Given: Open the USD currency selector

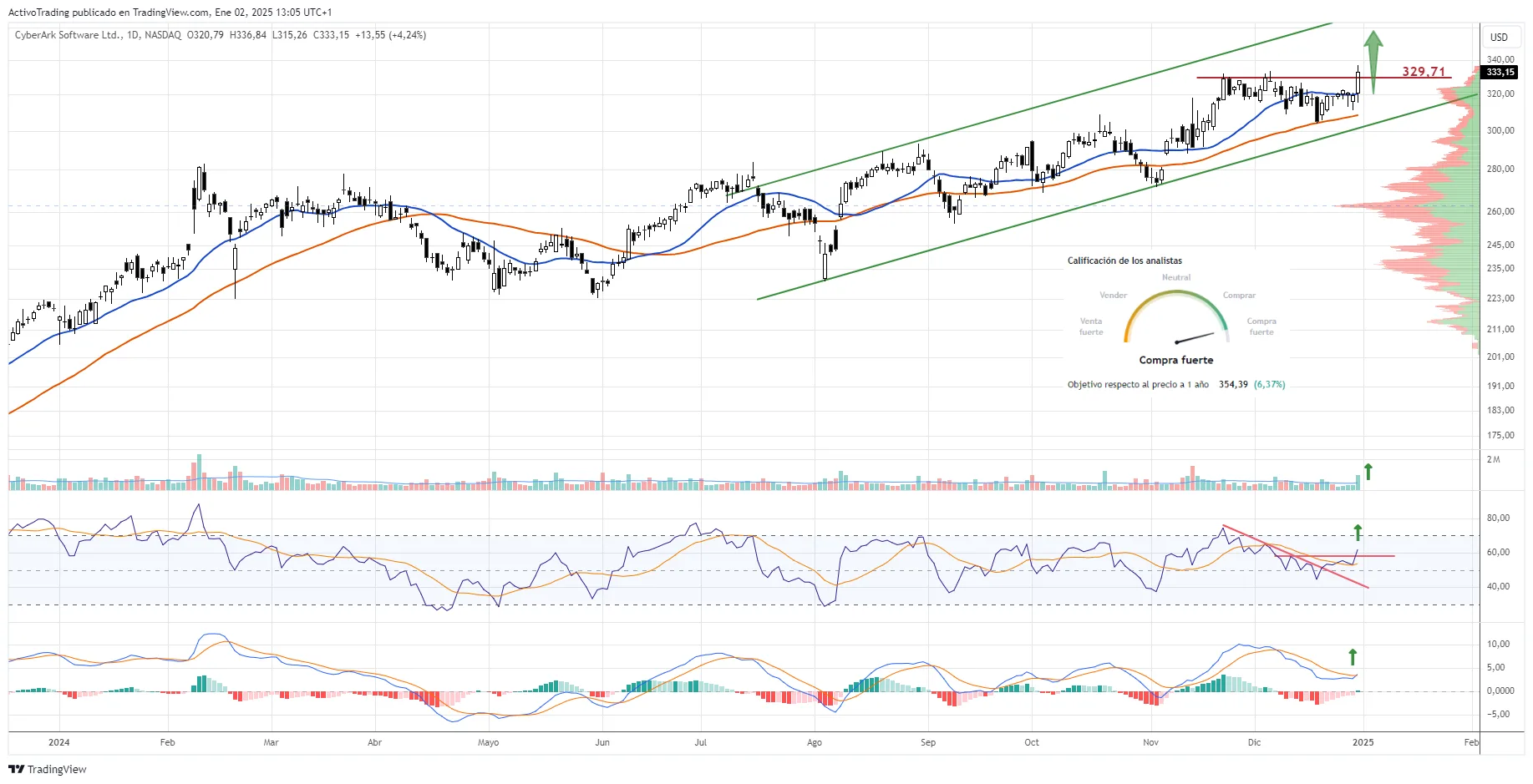Looking at the screenshot, I should pos(1499,37).
